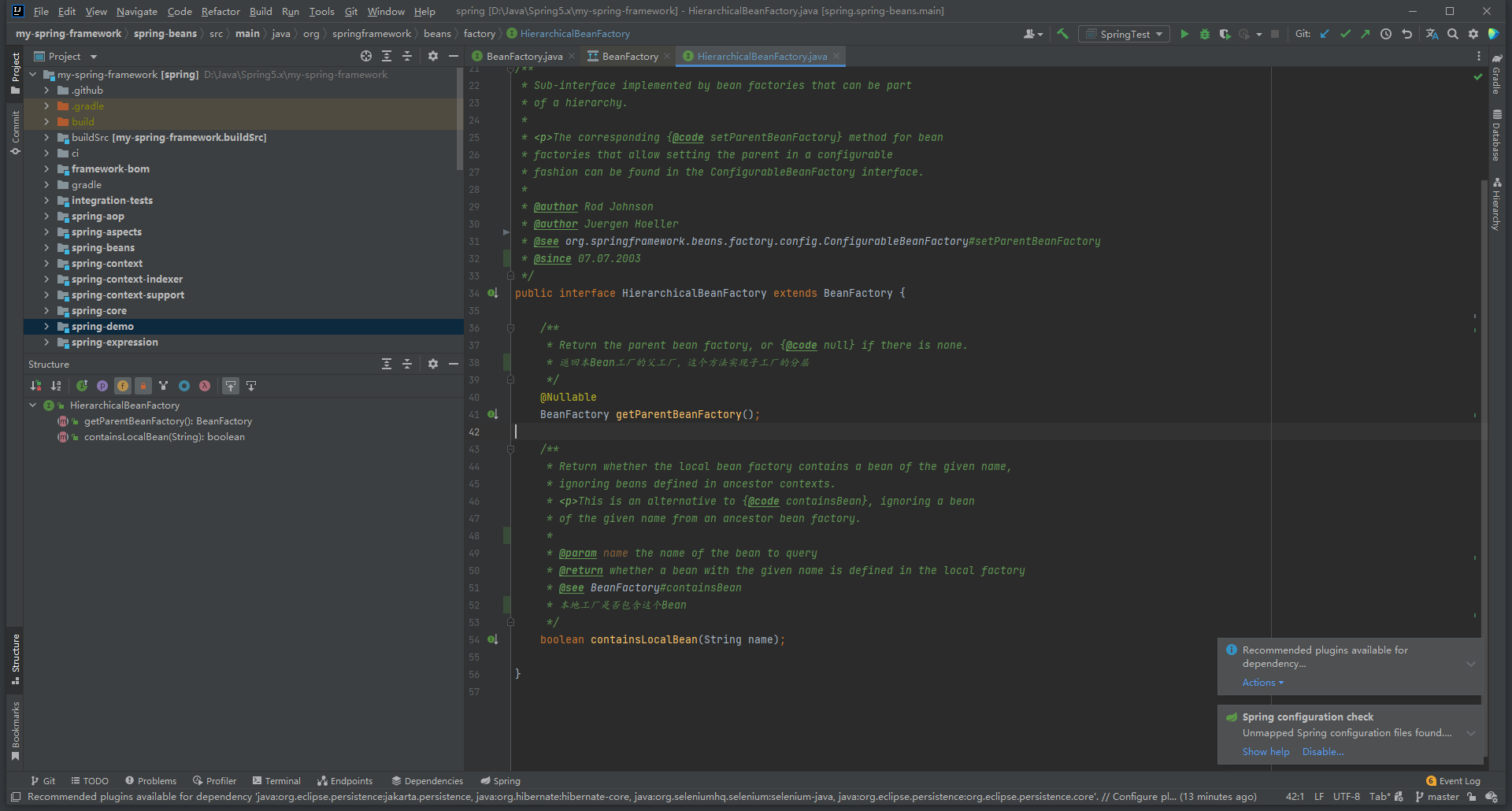The height and width of the screenshot is (811, 1512).
Task: Collapse all nodes in Structure panel
Action: click(x=407, y=364)
